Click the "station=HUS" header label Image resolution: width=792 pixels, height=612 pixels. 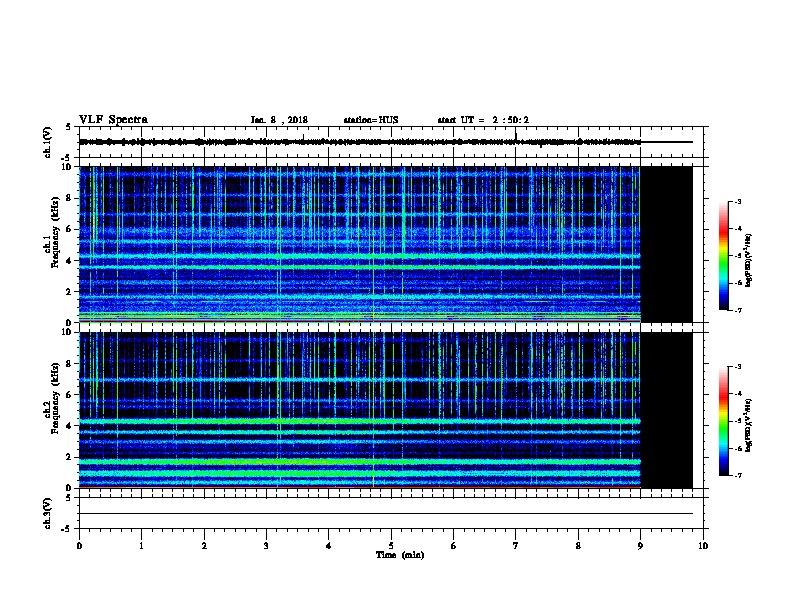click(x=371, y=120)
